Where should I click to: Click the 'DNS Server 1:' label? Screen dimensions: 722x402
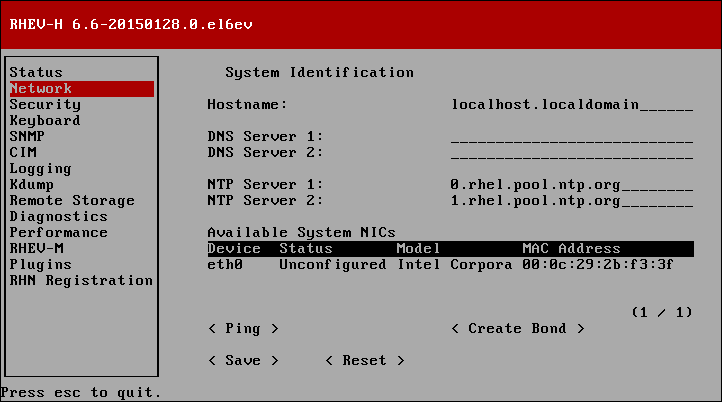tap(265, 137)
